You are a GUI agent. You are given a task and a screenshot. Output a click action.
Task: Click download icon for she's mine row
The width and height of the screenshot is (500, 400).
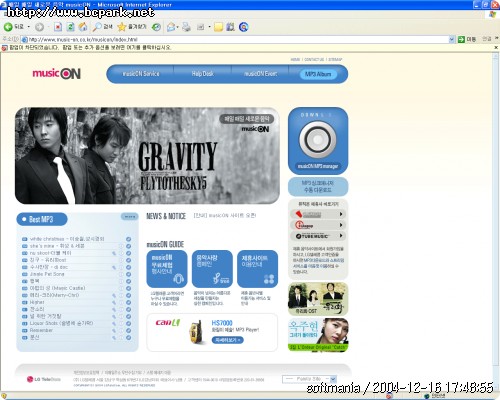[128, 246]
